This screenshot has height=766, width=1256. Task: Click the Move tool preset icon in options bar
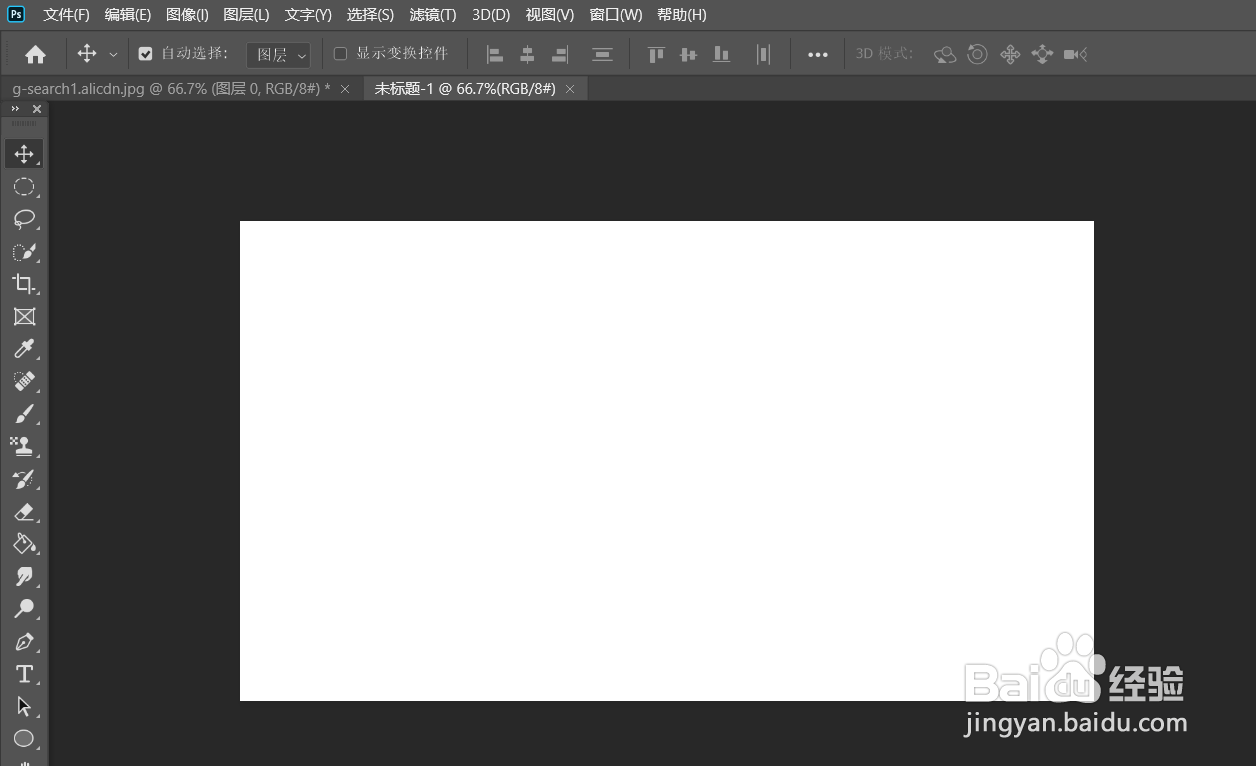pos(87,54)
